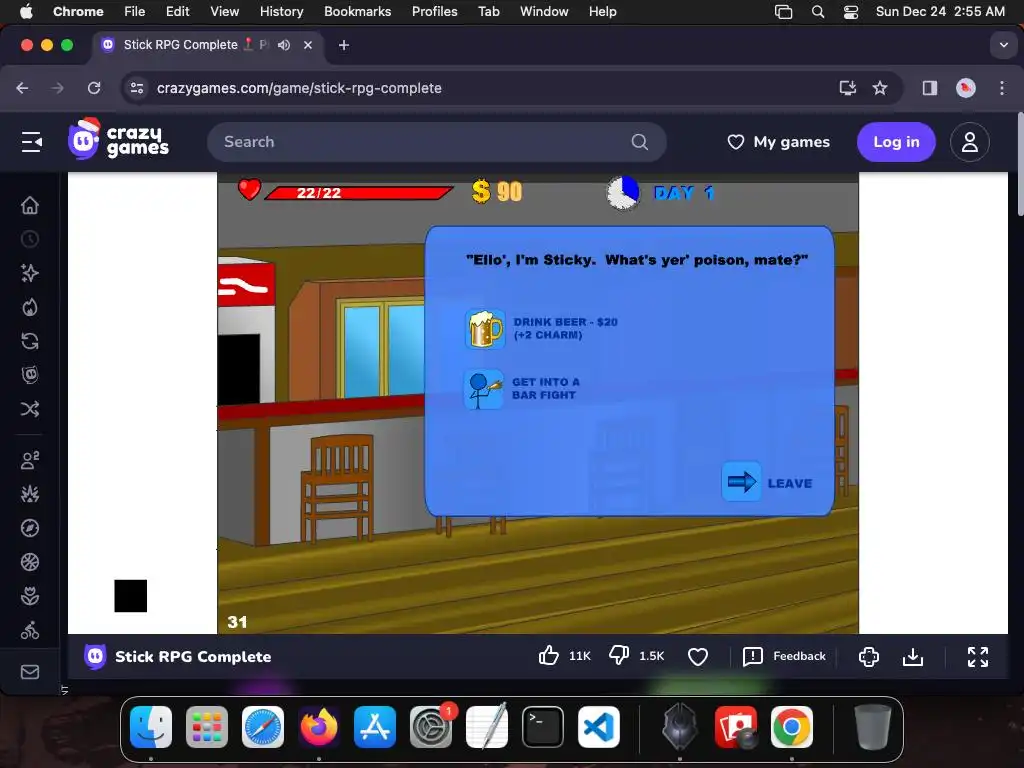Expand the tab search dropdown chevron

tap(1003, 45)
